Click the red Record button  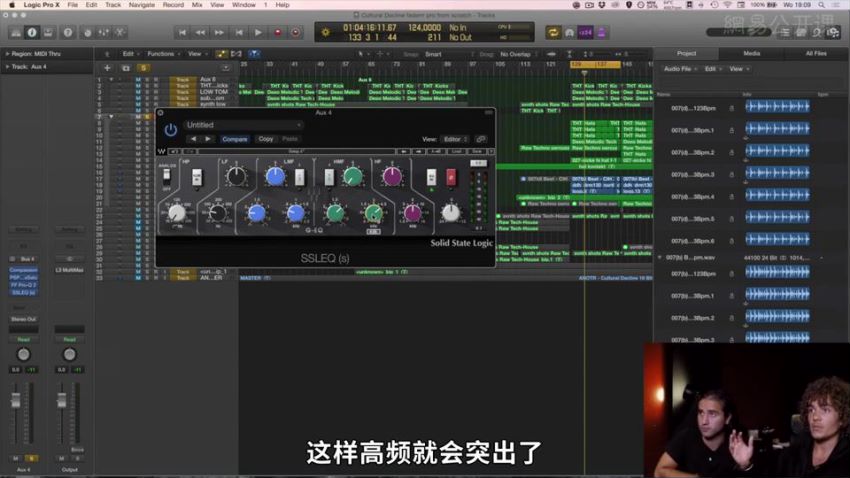(x=278, y=33)
